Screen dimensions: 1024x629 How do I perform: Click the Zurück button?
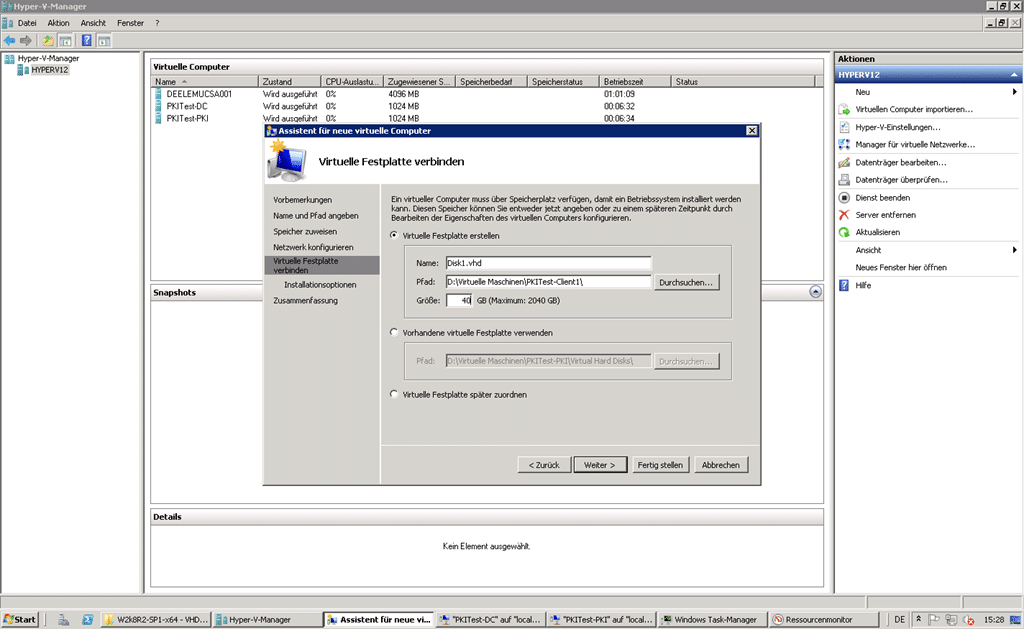(x=544, y=465)
